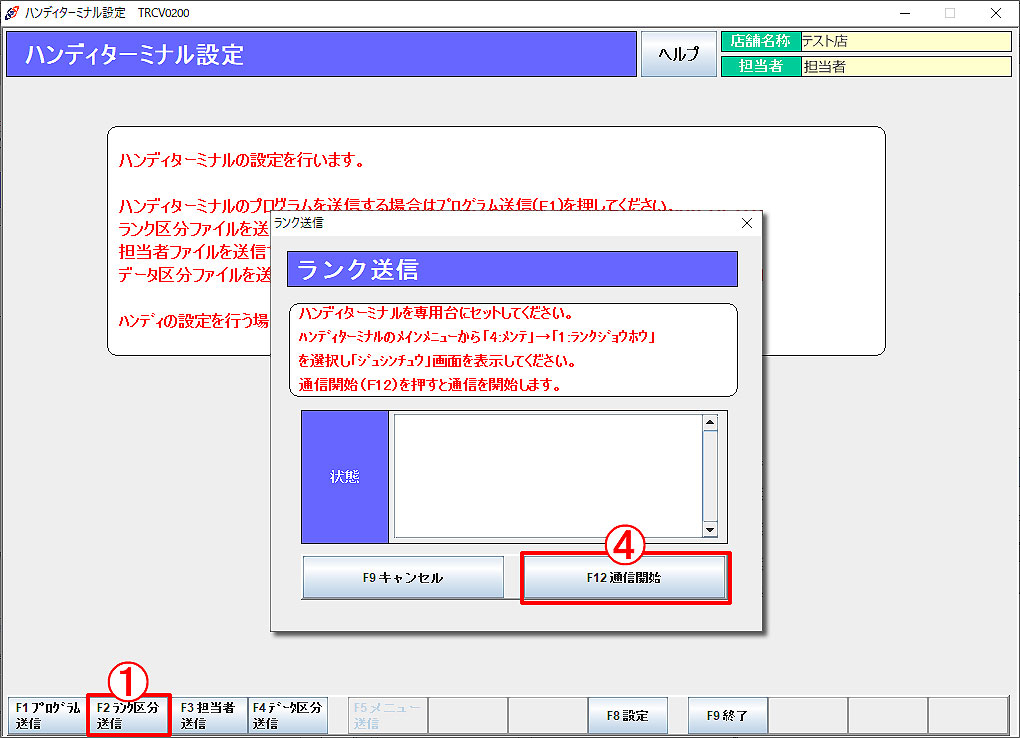Open F8 設定 settings
The width and height of the screenshot is (1020, 738).
[x=628, y=715]
